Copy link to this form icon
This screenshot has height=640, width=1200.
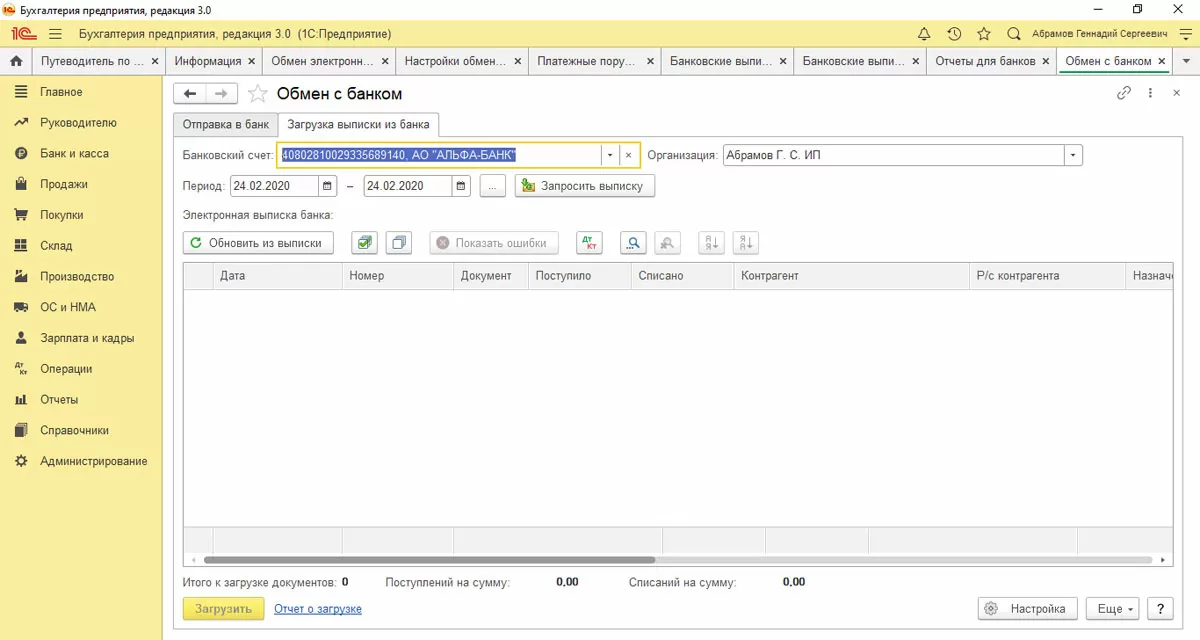click(x=1124, y=93)
